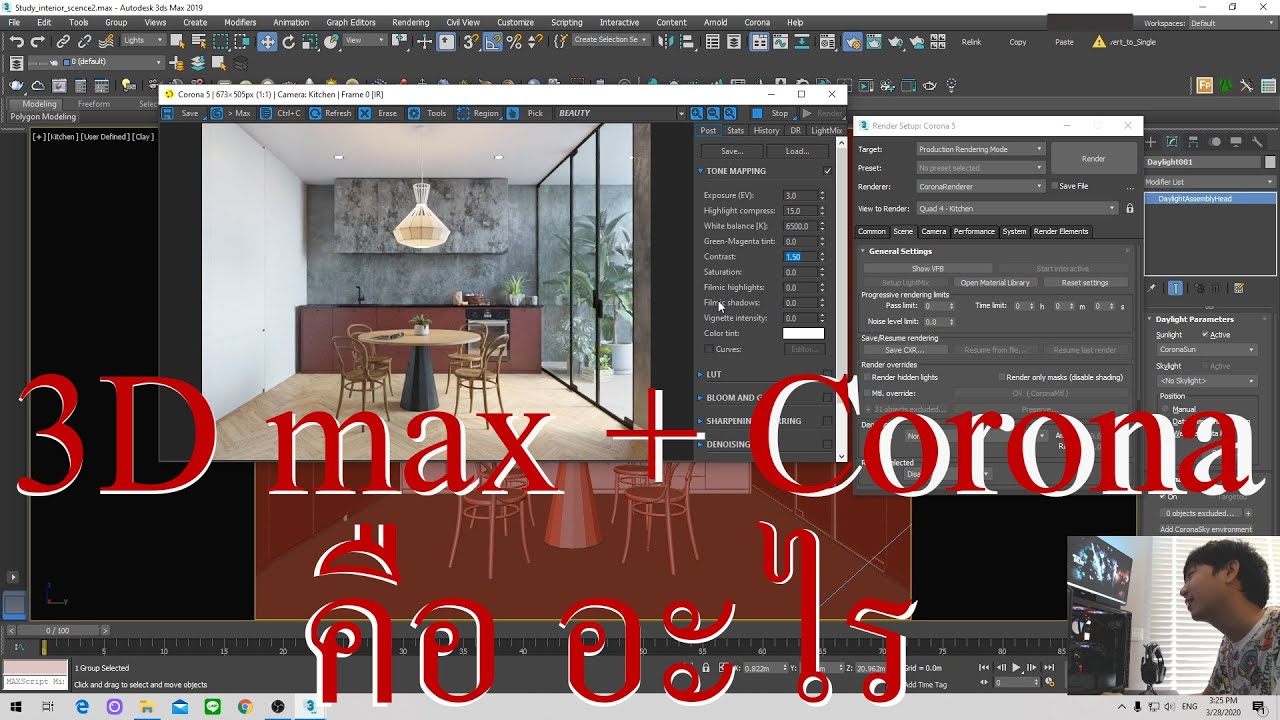Toggle Sunlight Active checkbox
This screenshot has width=1280, height=720.
coord(1205,335)
